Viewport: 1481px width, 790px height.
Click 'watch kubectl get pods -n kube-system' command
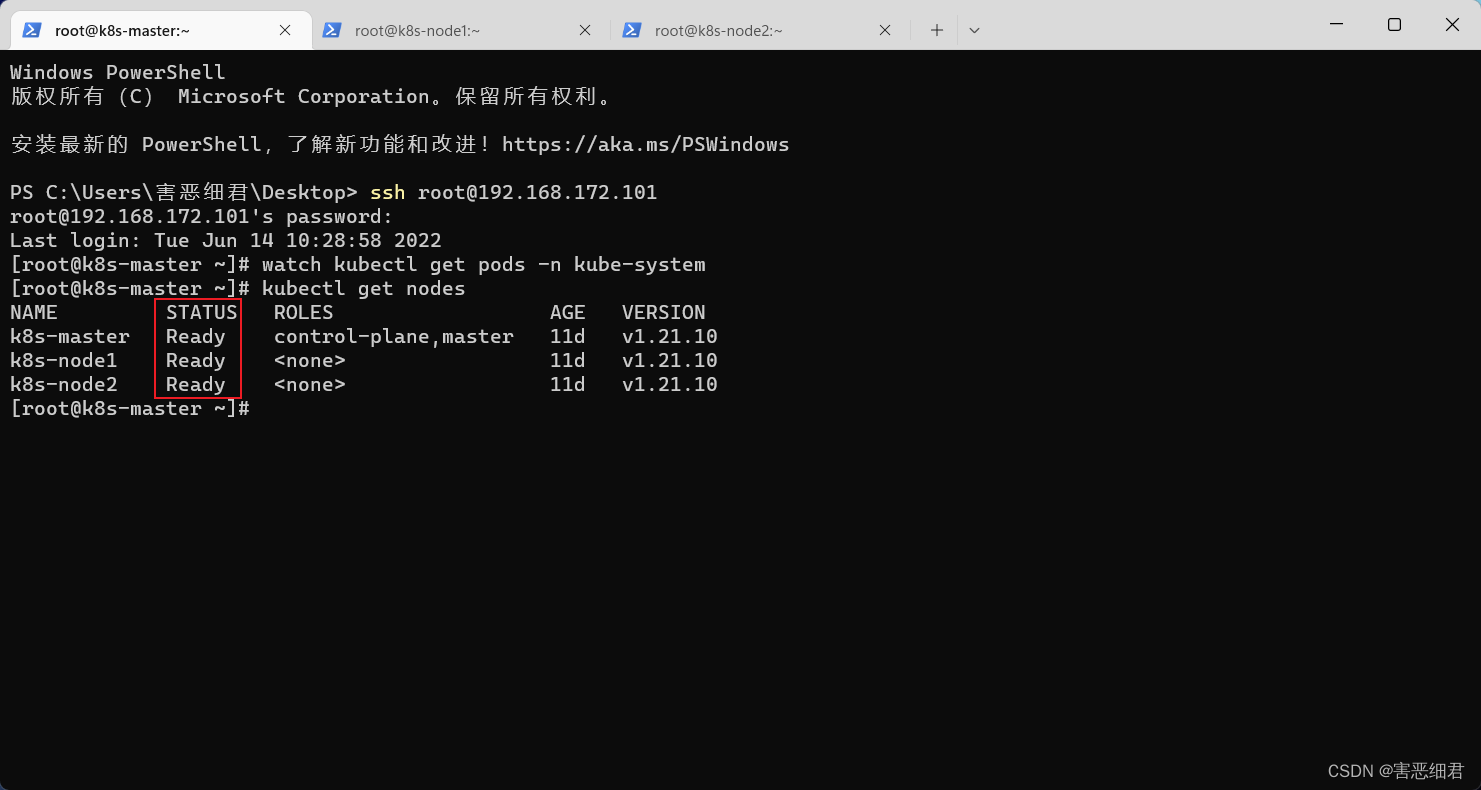(484, 264)
